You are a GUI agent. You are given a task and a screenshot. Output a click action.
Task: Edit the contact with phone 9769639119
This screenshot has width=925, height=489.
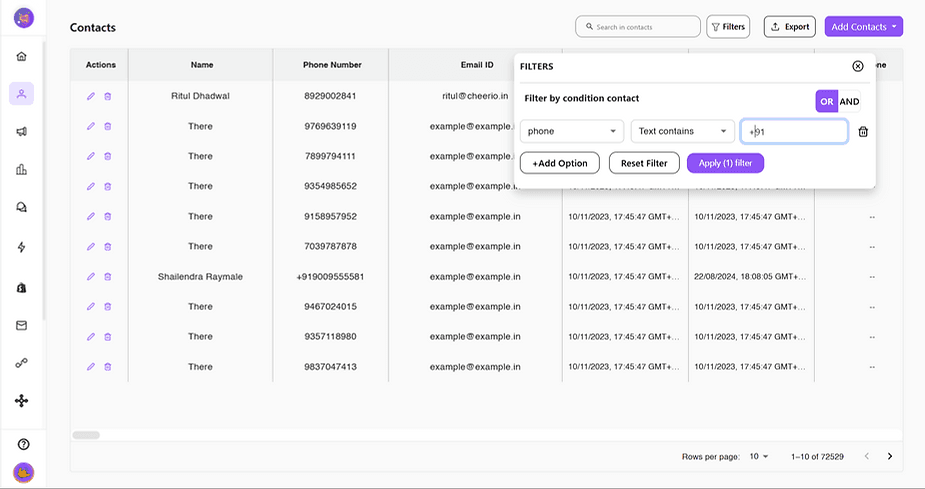coord(91,126)
